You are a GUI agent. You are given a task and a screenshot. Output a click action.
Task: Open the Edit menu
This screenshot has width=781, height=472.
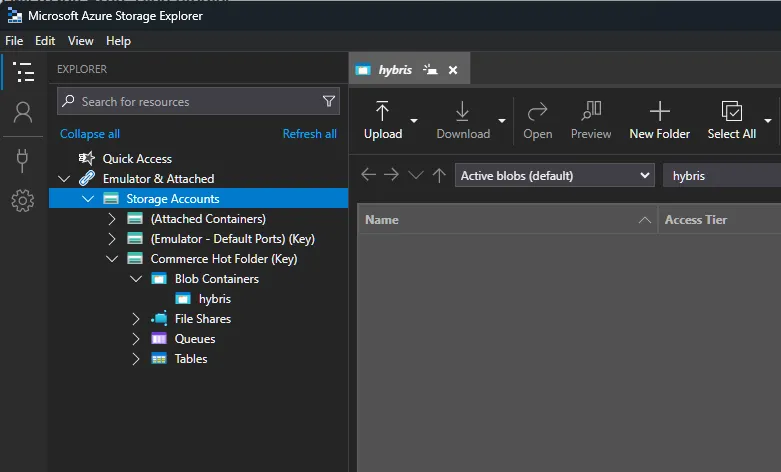(45, 41)
